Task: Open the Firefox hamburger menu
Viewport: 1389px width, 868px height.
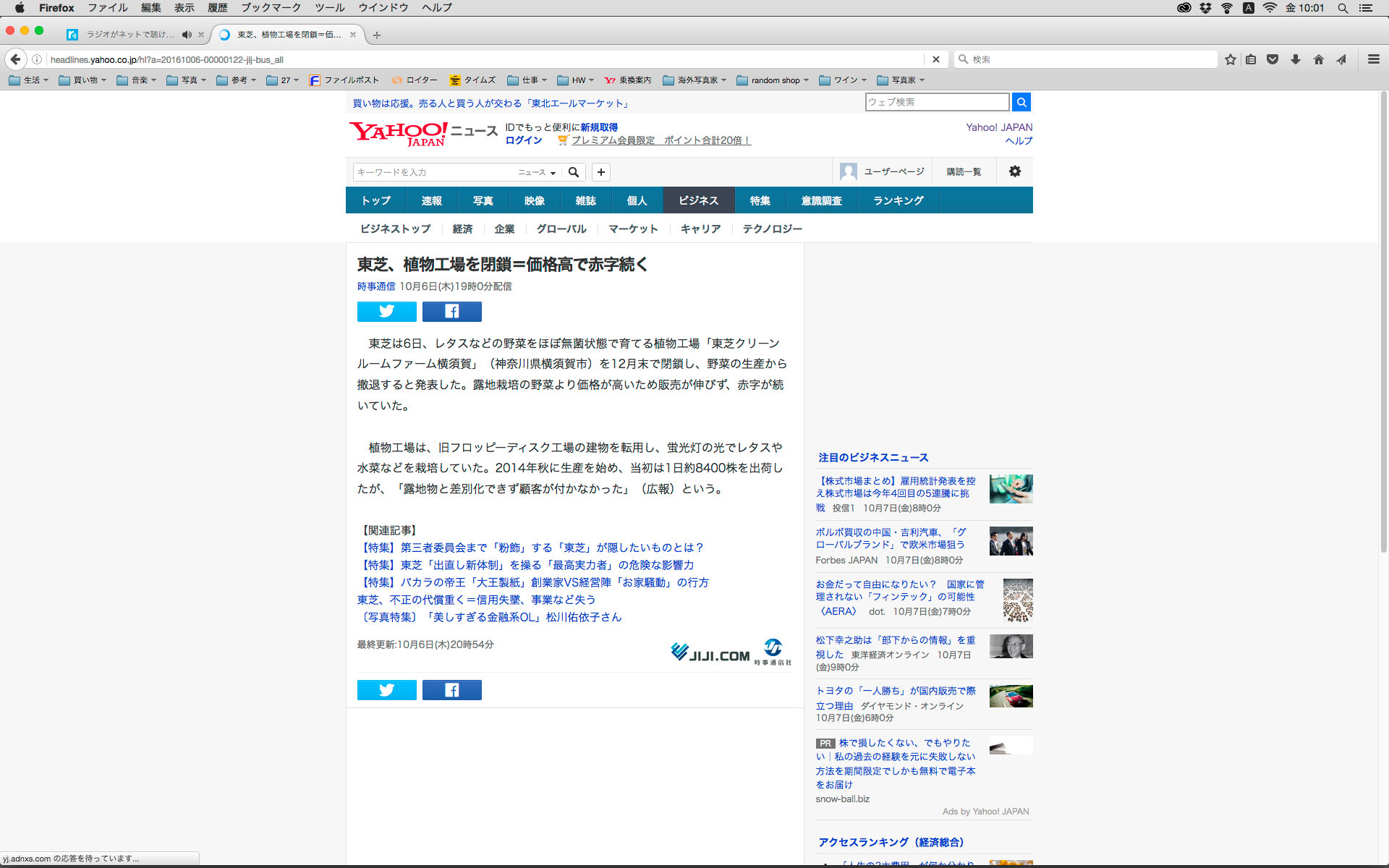Action: [x=1373, y=59]
